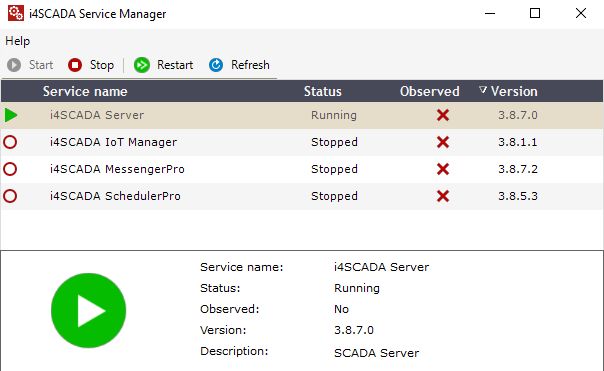This screenshot has height=371, width=604.
Task: Click the Status: label in details
Action: click(x=220, y=288)
